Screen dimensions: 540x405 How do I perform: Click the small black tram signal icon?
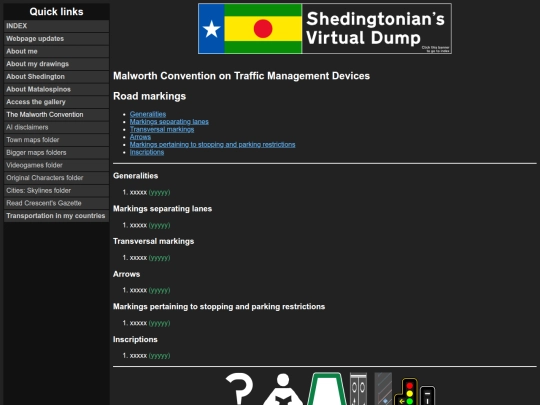[x=427, y=395]
